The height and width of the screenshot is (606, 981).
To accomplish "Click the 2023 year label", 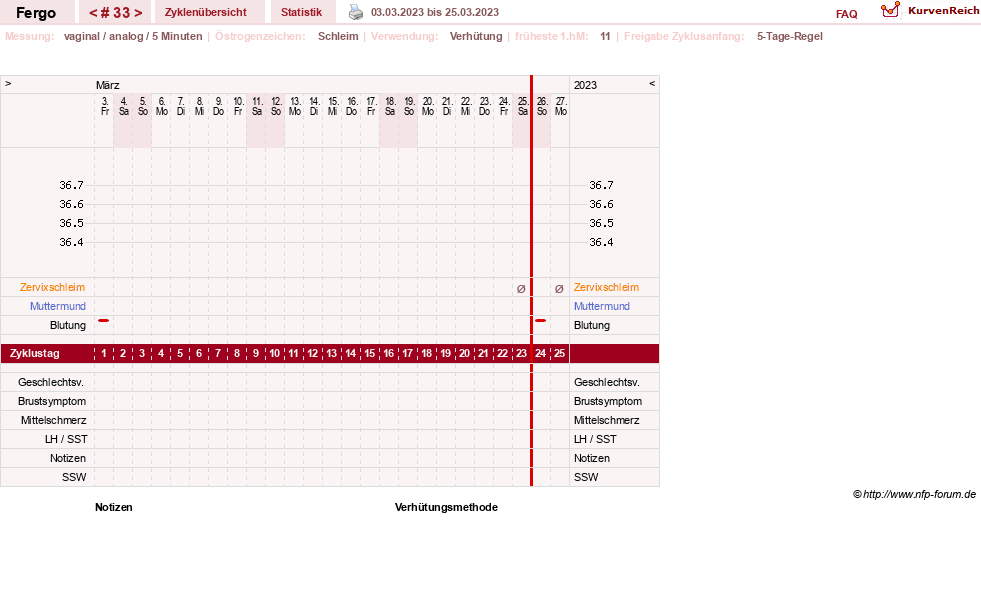I will tap(586, 85).
